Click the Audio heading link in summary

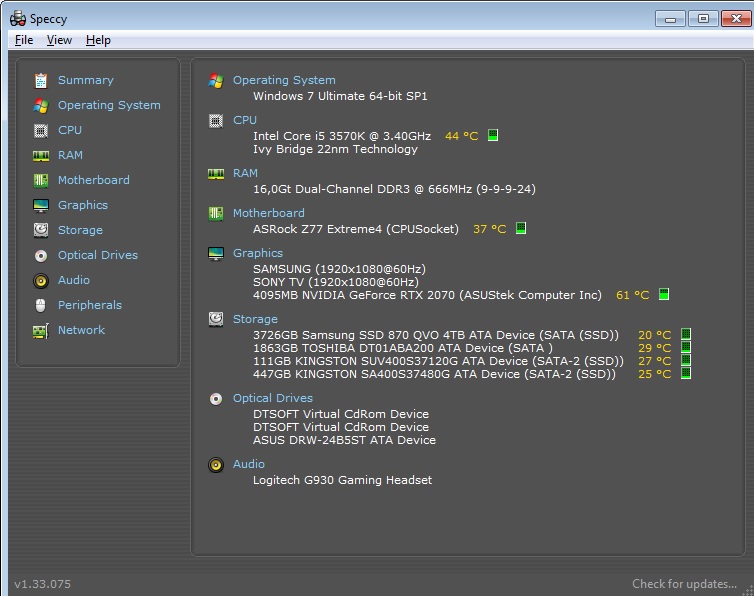point(249,464)
